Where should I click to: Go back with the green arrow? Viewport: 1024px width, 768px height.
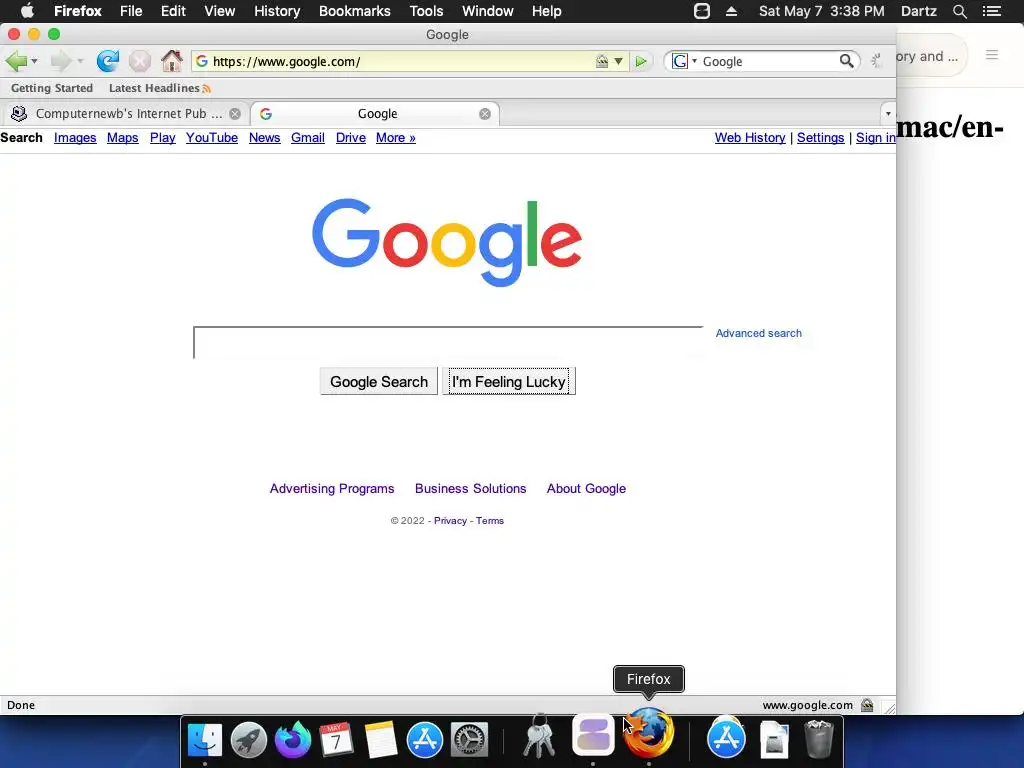click(16, 61)
